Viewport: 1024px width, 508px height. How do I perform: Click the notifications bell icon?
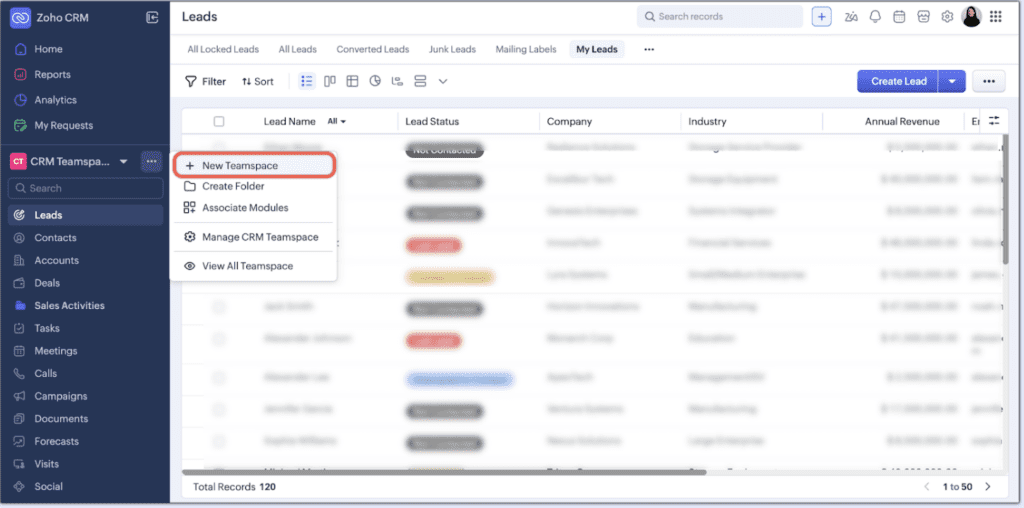coord(875,17)
